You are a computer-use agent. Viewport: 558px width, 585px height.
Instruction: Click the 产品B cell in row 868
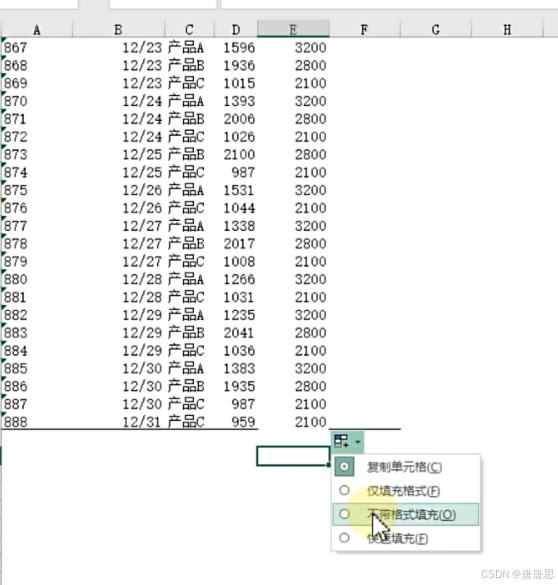click(189, 66)
